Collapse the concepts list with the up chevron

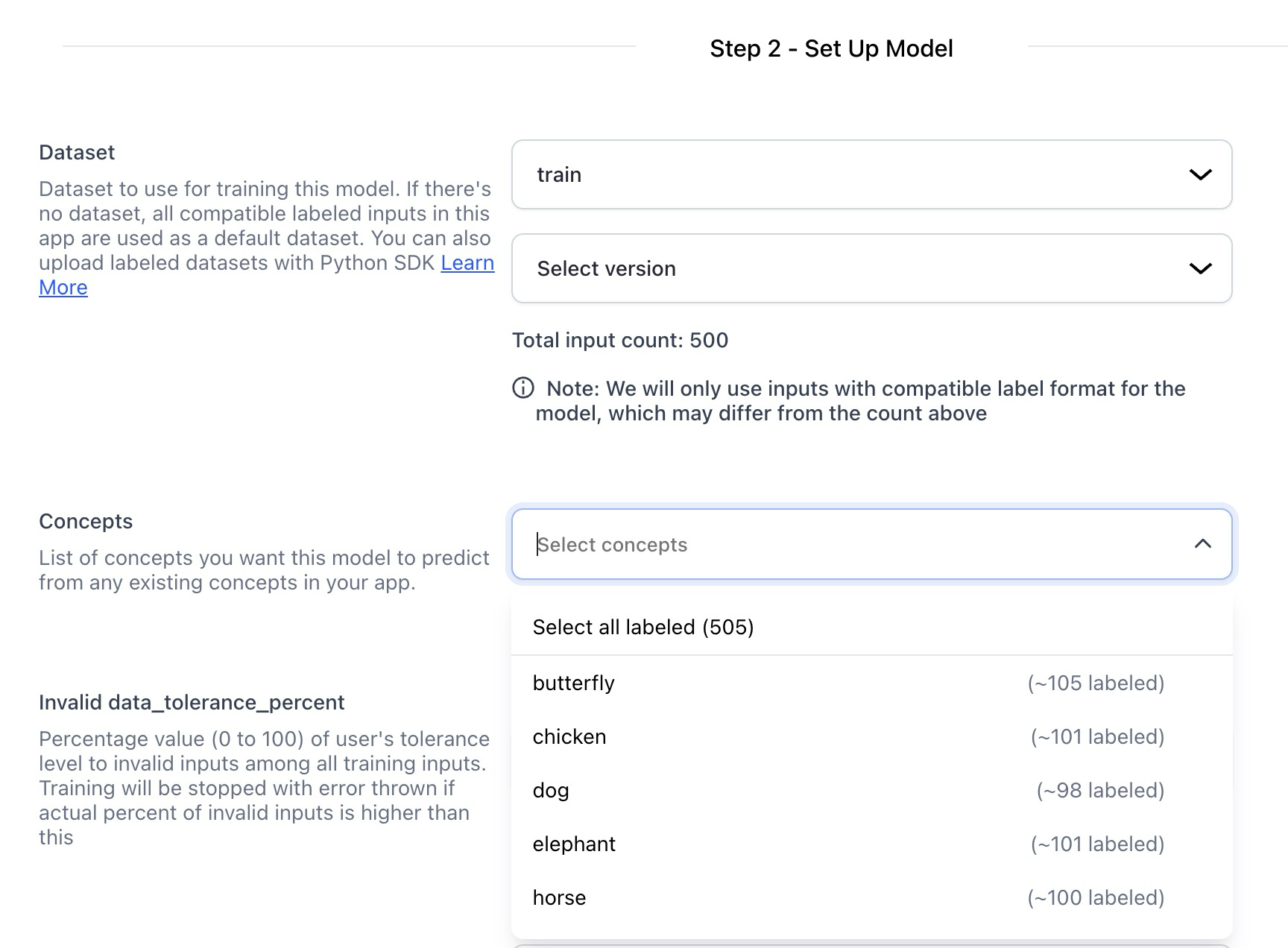(1202, 544)
